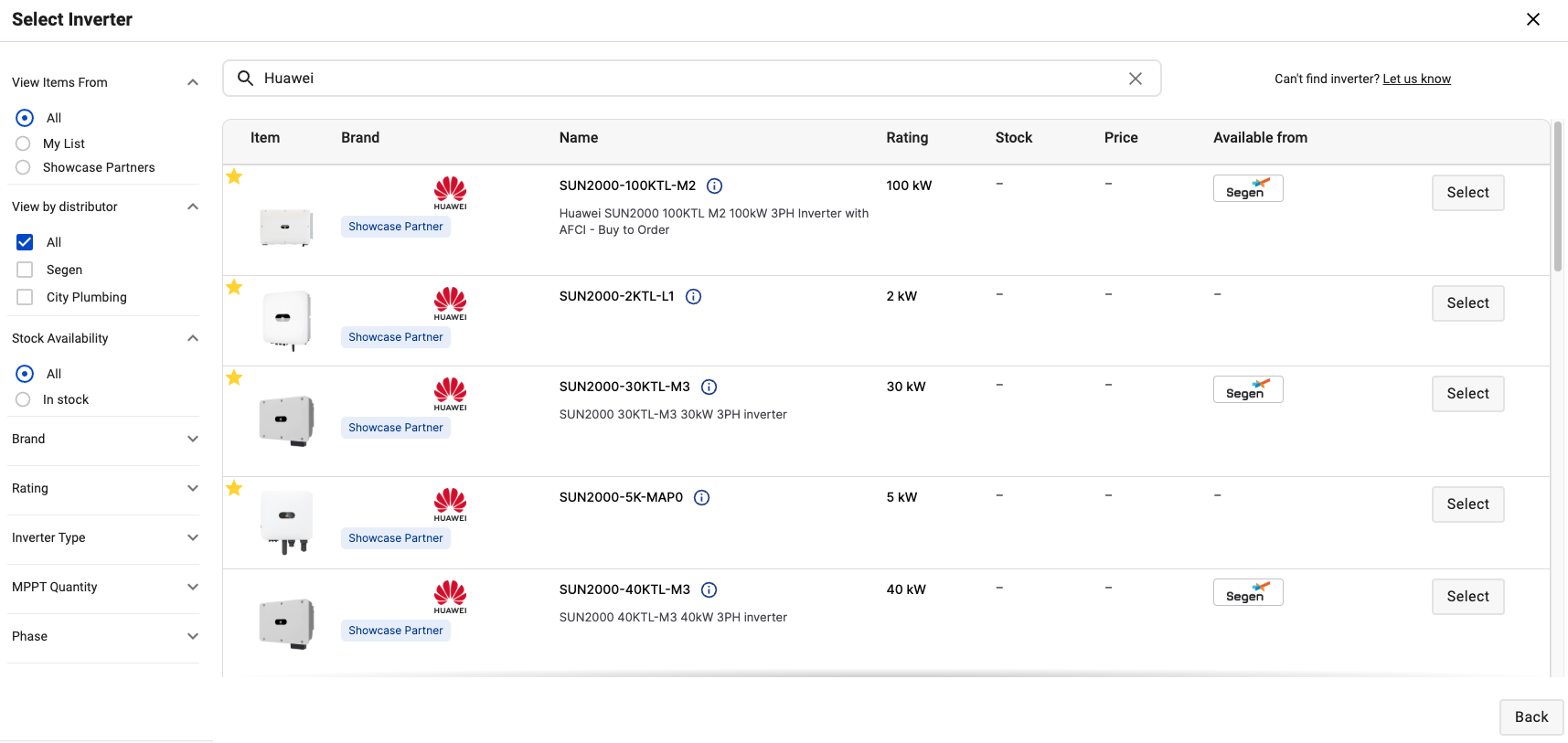Open info for SUN2000-40KTL-M3
Image resolution: width=1568 pixels, height=743 pixels.
point(709,590)
